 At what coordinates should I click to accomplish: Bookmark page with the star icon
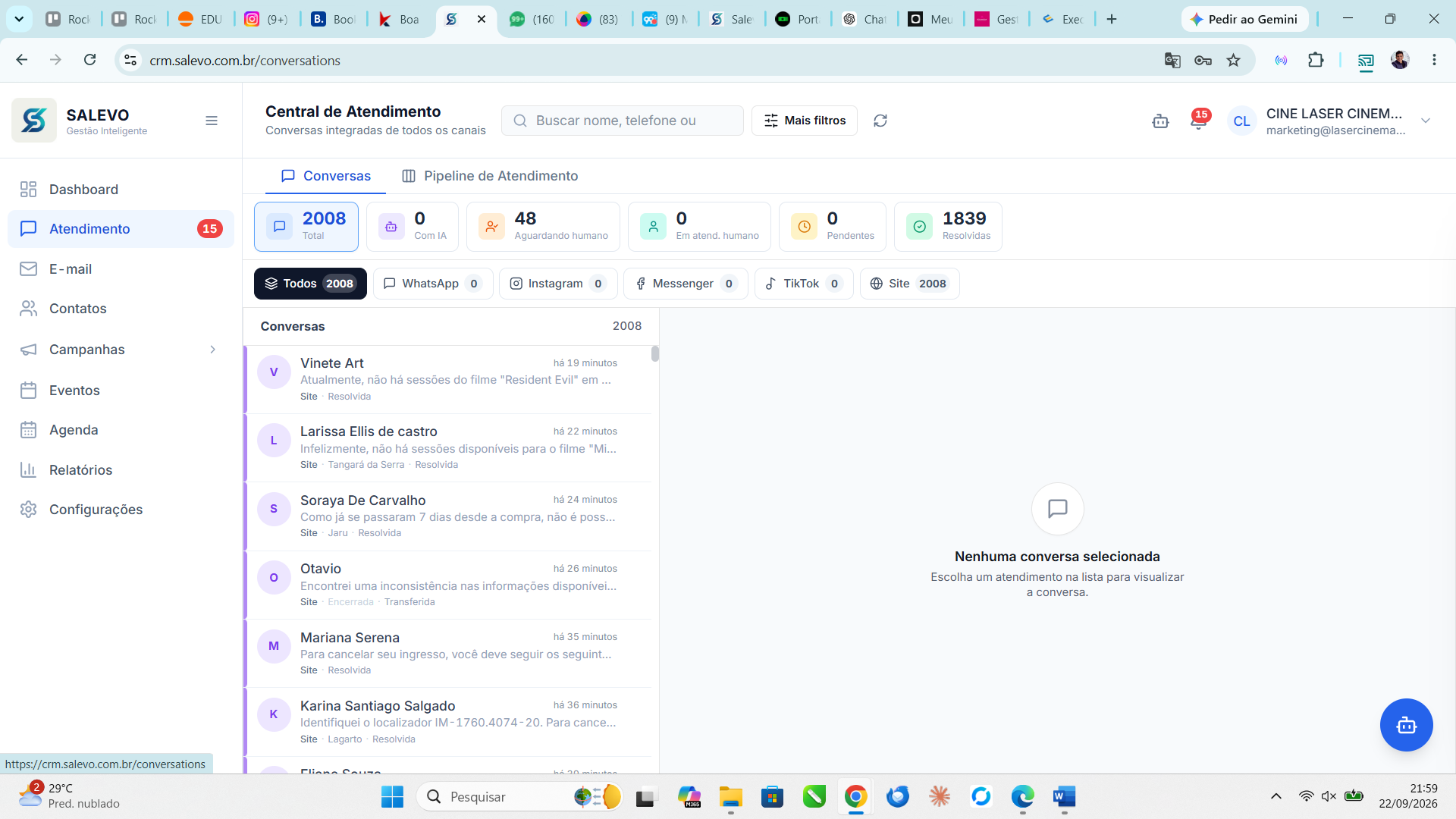[x=1234, y=60]
